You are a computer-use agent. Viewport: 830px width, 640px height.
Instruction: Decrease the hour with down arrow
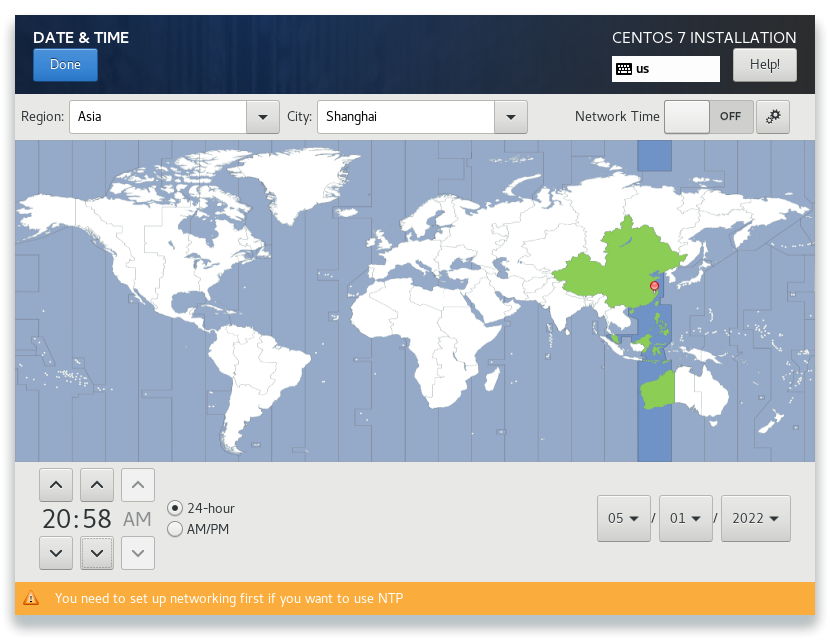(x=56, y=553)
